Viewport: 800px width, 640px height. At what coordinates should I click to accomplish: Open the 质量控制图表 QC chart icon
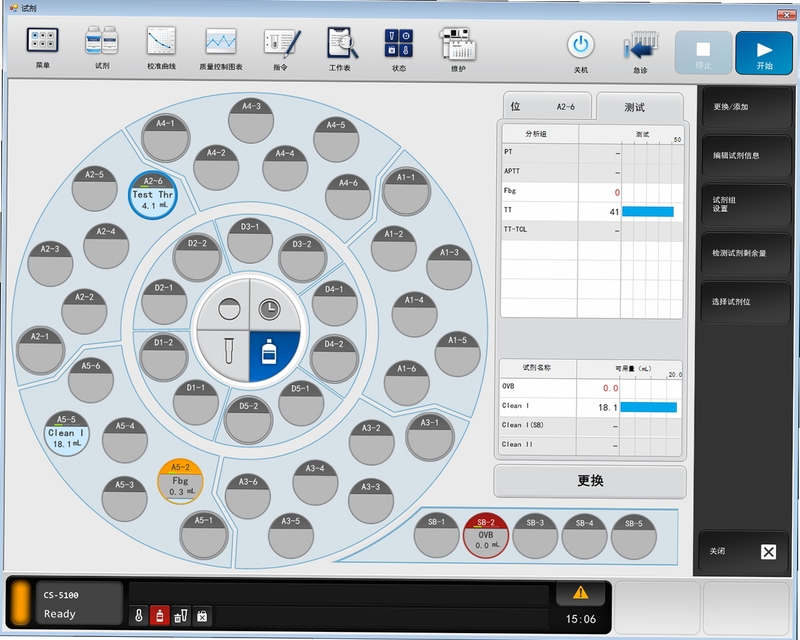point(221,41)
